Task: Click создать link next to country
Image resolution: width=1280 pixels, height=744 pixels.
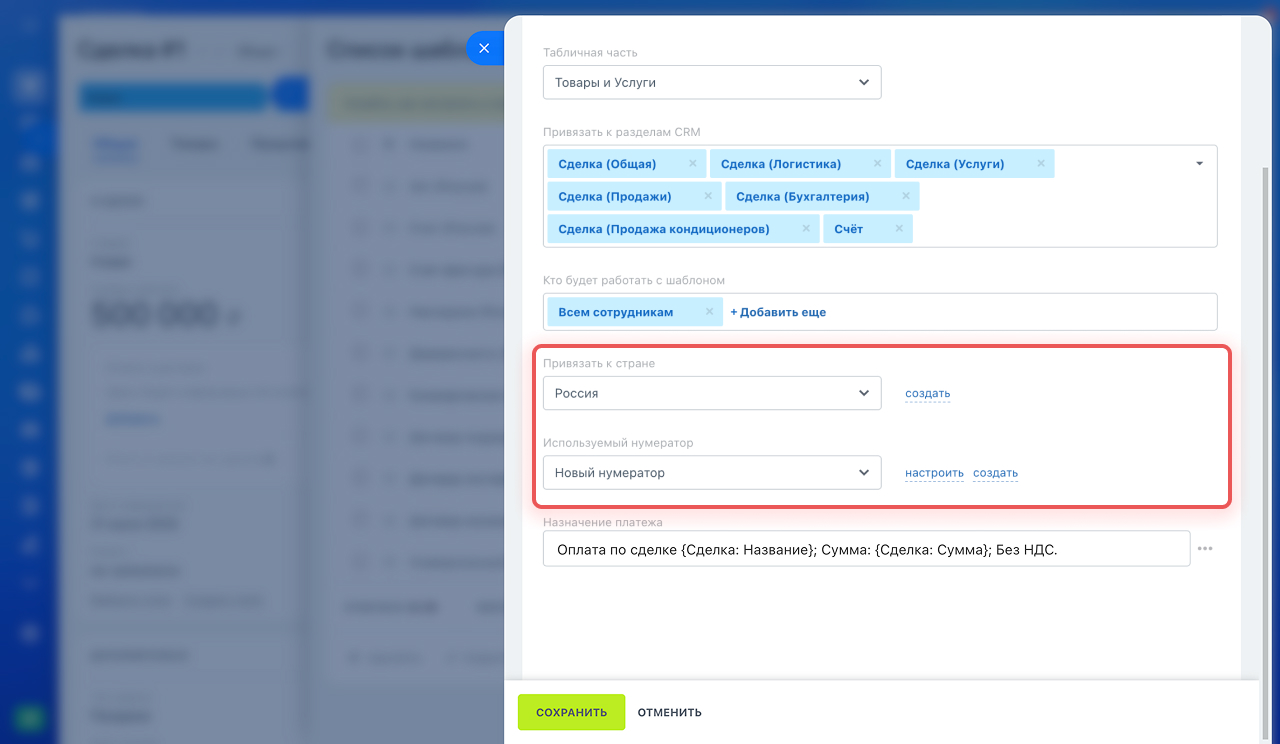Action: [x=927, y=394]
